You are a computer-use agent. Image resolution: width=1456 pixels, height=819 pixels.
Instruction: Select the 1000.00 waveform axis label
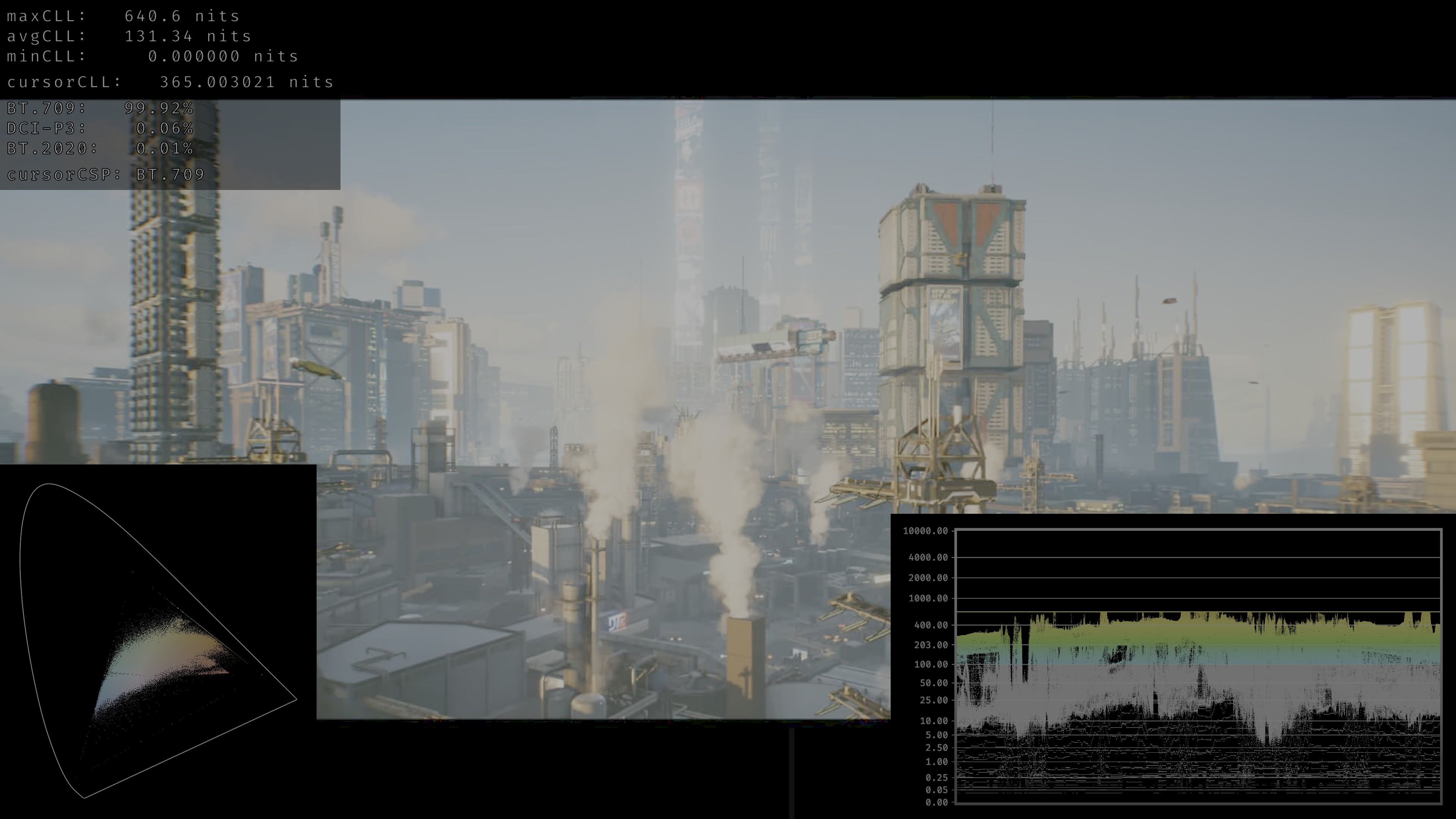coord(928,598)
